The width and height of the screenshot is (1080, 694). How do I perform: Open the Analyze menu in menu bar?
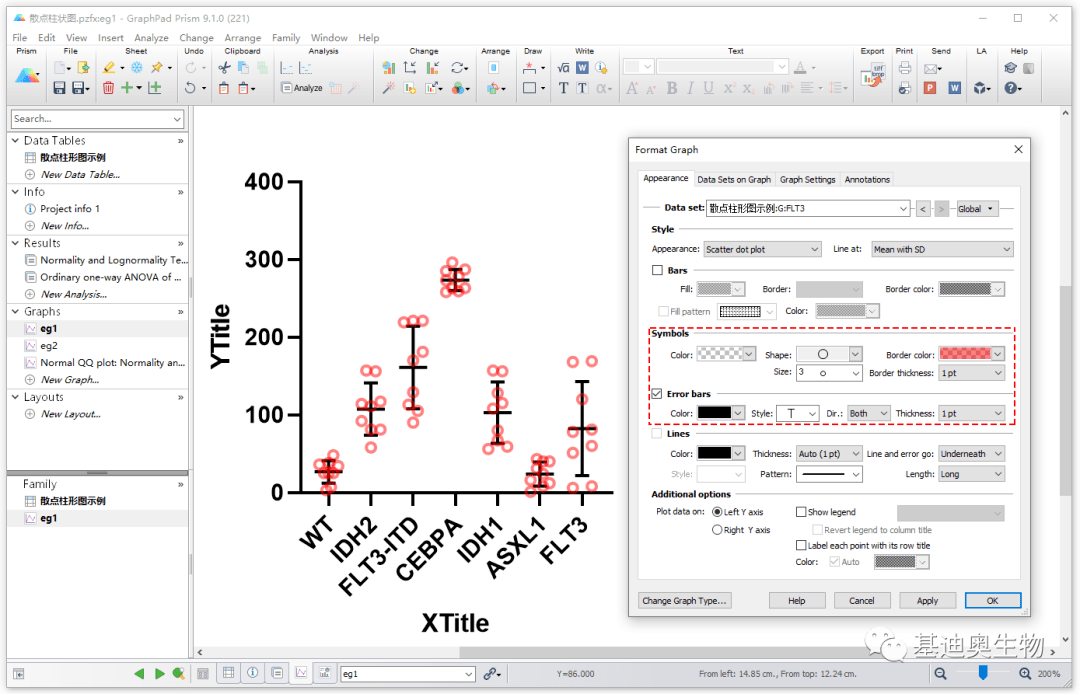(x=151, y=38)
